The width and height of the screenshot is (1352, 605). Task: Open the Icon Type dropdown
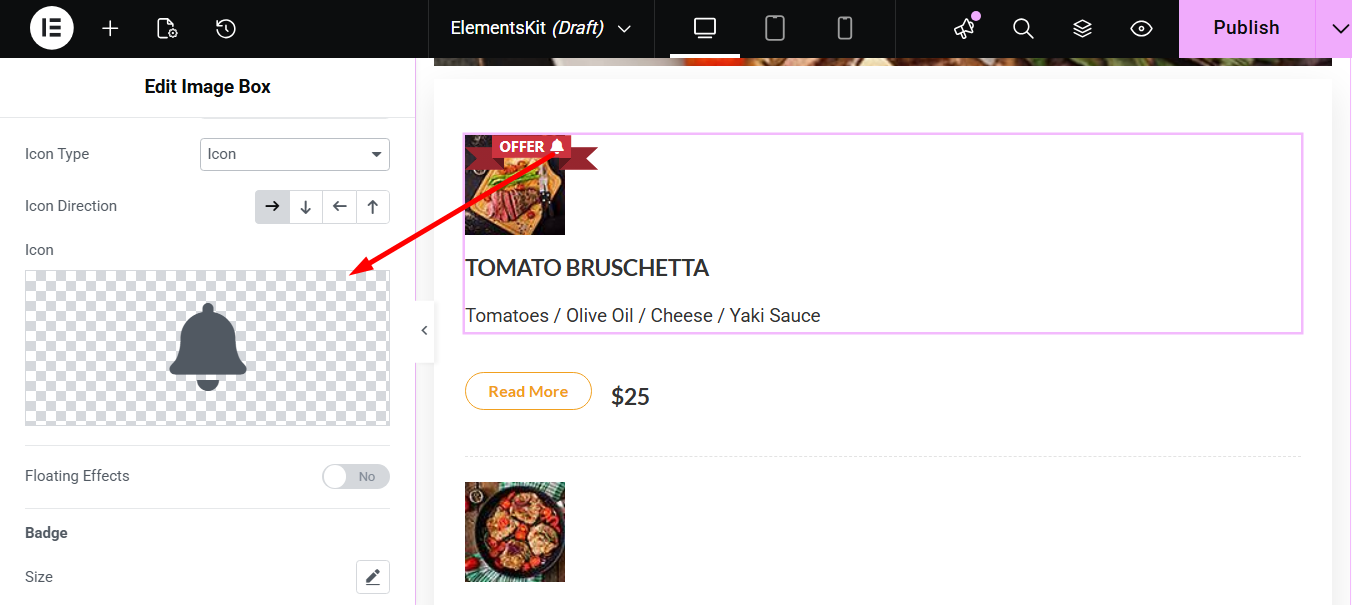295,154
